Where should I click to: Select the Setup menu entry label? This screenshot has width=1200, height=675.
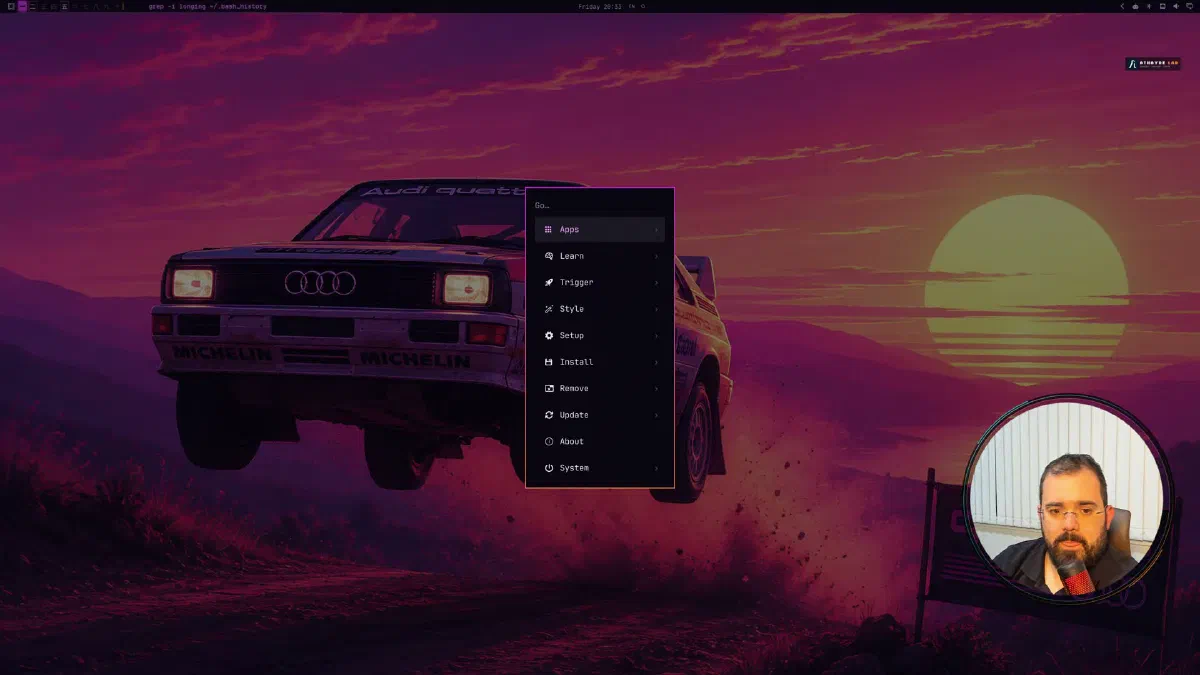[x=571, y=336]
